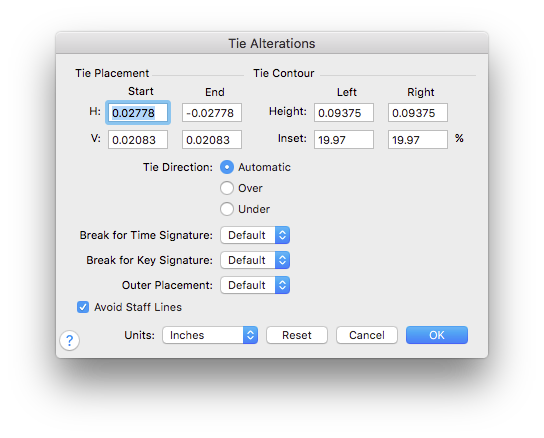Click the Cancel button

pyautogui.click(x=367, y=335)
